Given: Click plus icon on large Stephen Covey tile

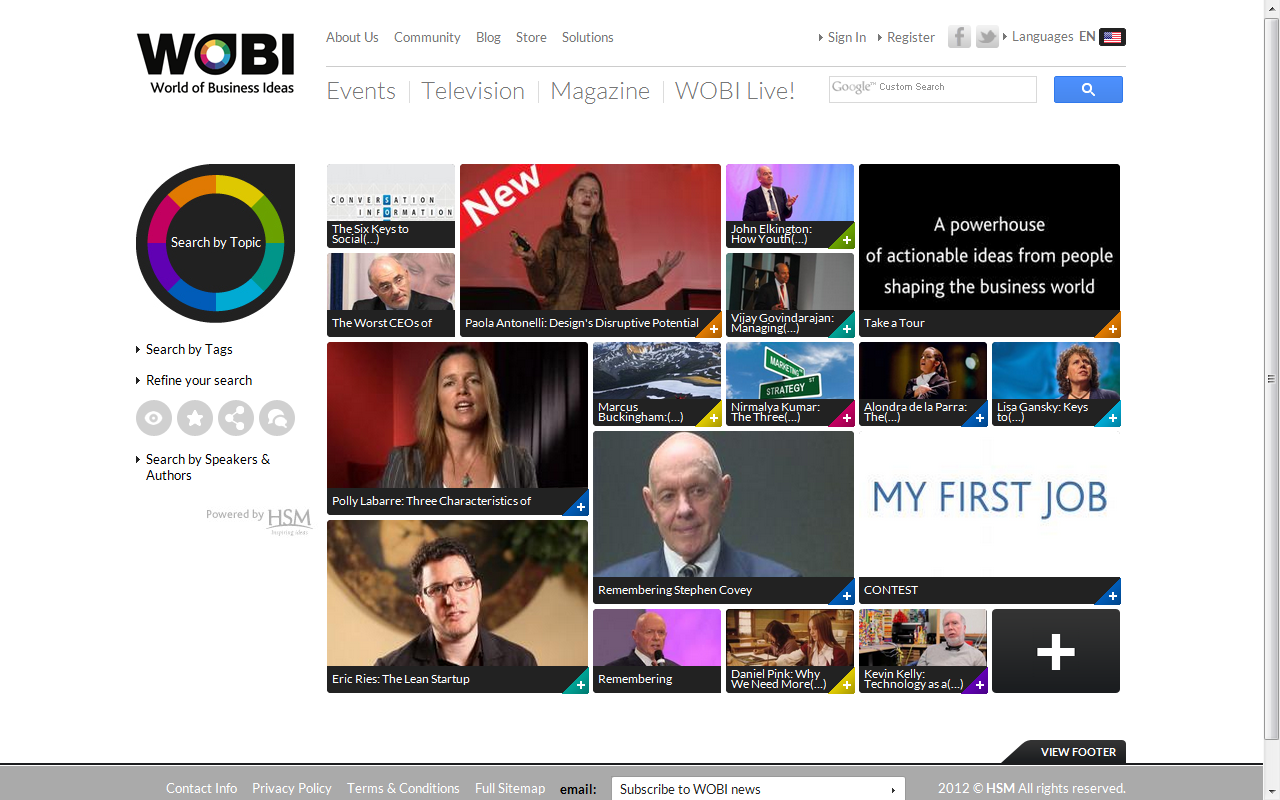Looking at the screenshot, I should pyautogui.click(x=847, y=596).
